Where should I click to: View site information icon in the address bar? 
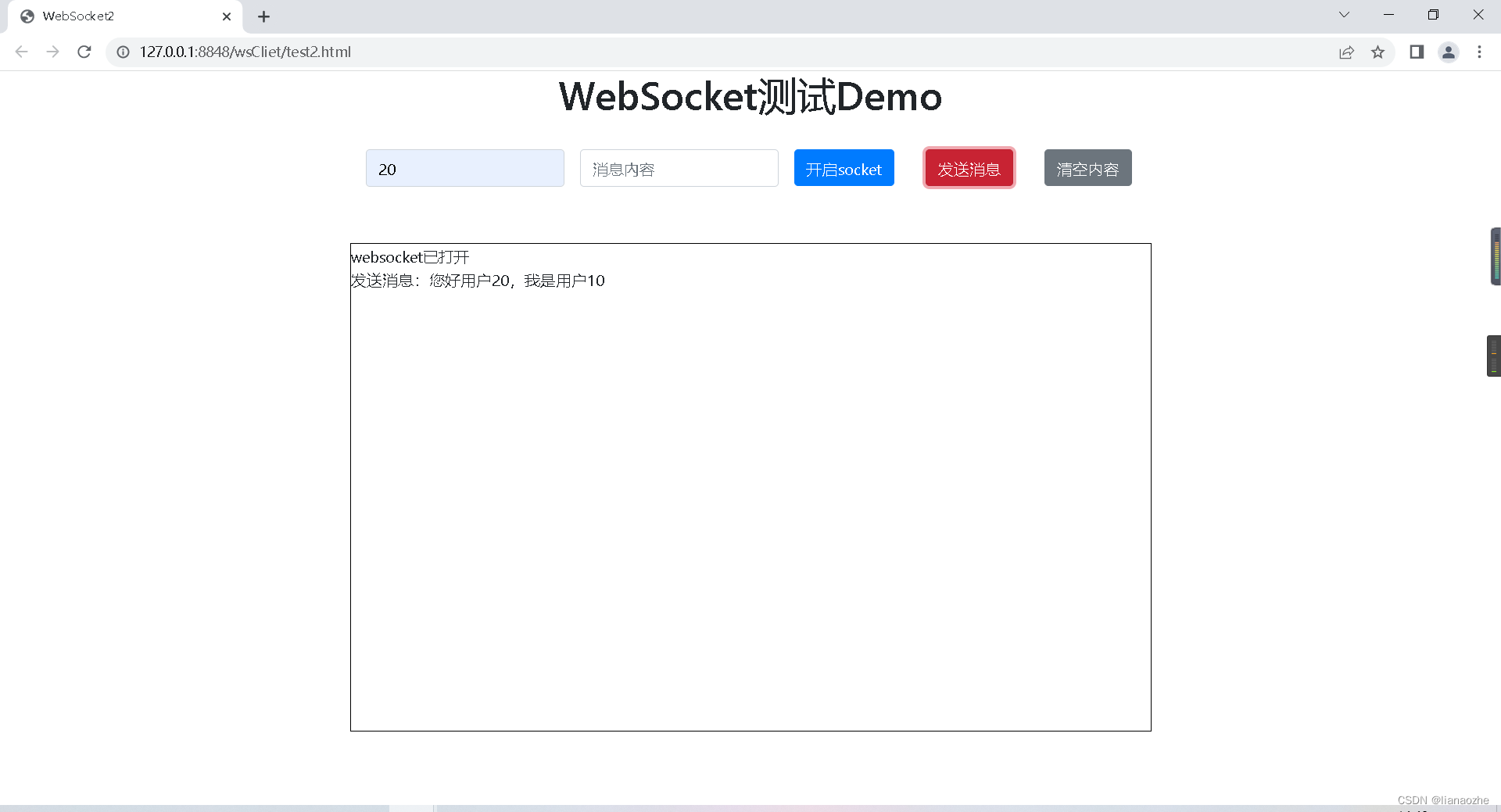tap(124, 52)
